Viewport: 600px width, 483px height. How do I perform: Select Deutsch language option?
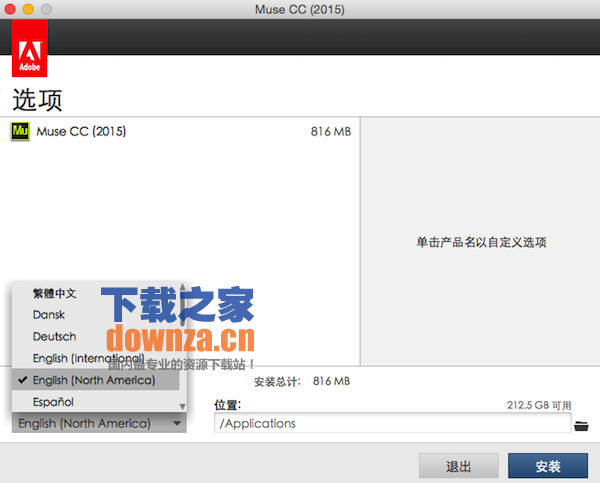(x=54, y=336)
